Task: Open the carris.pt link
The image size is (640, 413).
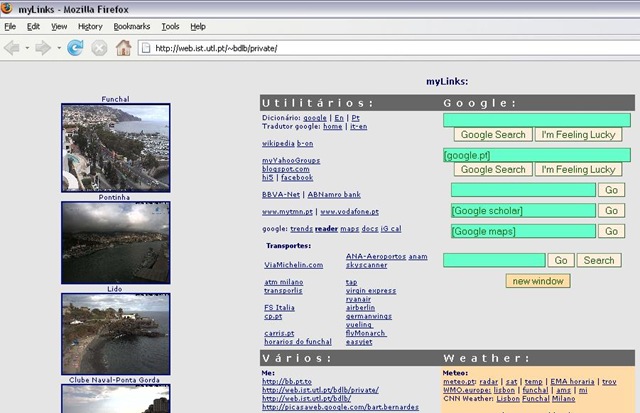Action: 279,333
